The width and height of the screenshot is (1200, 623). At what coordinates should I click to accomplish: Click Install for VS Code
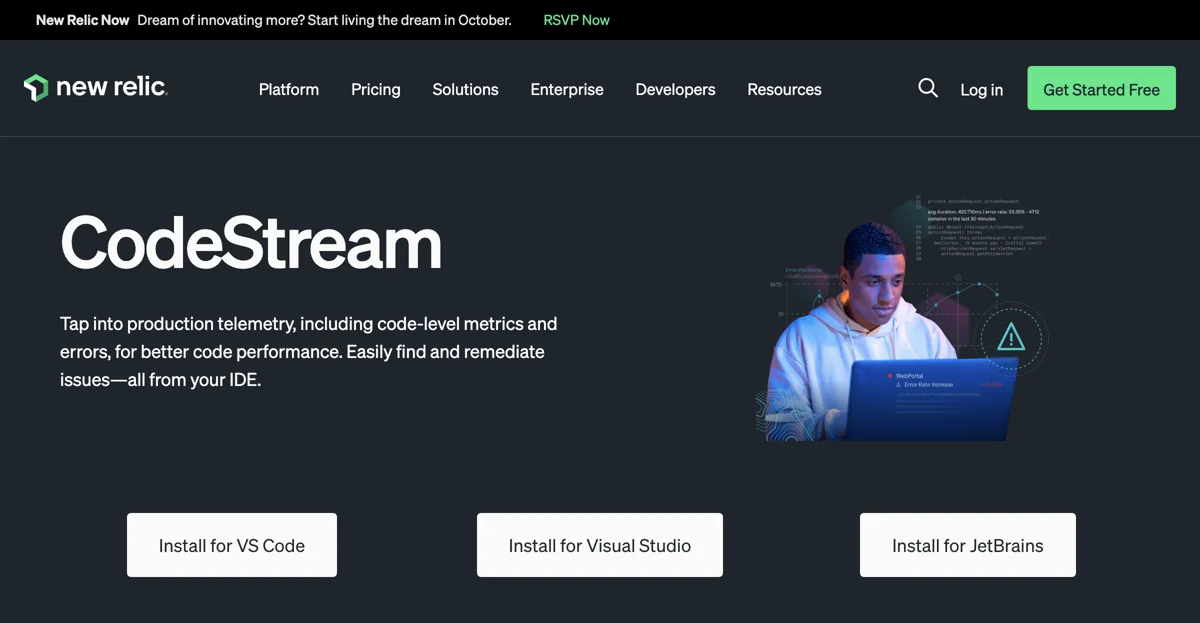pyautogui.click(x=232, y=546)
